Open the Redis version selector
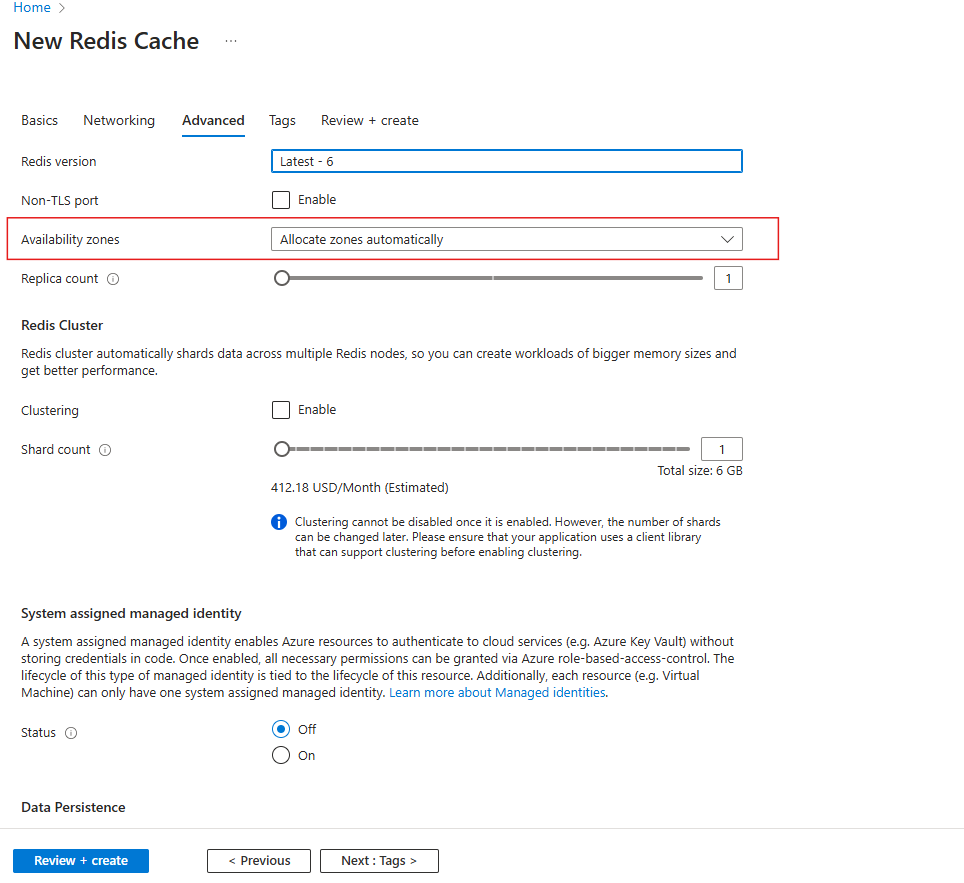This screenshot has width=964, height=883. pyautogui.click(x=506, y=161)
